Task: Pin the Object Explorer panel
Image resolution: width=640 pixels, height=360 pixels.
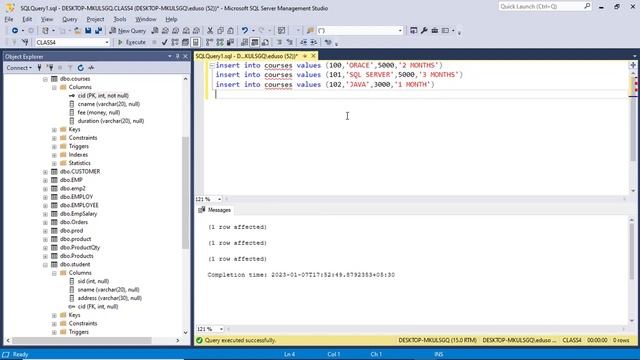Action: pyautogui.click(x=178, y=56)
